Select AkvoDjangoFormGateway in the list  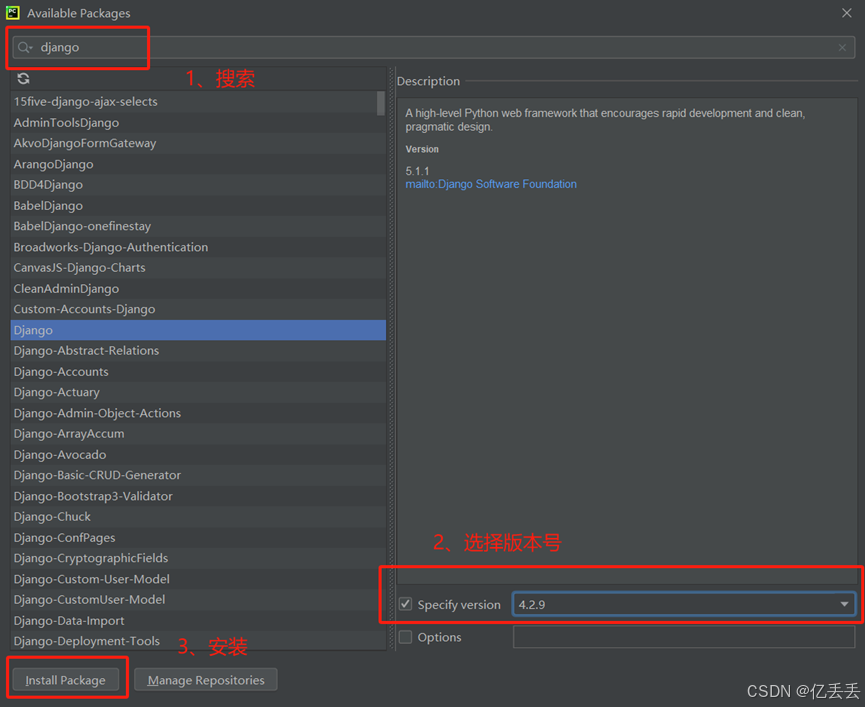[x=198, y=143]
